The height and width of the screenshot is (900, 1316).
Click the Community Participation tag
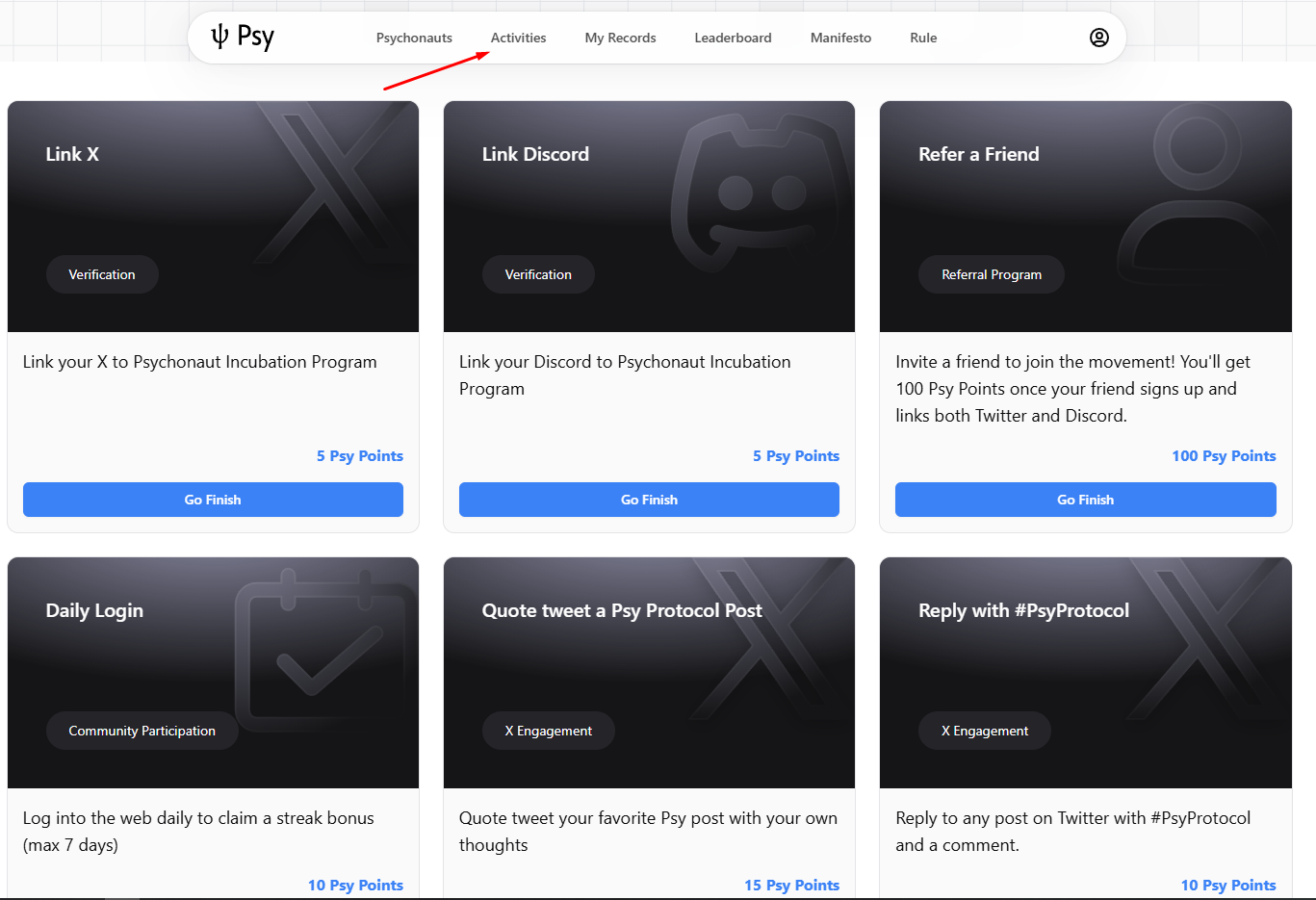[x=142, y=731]
